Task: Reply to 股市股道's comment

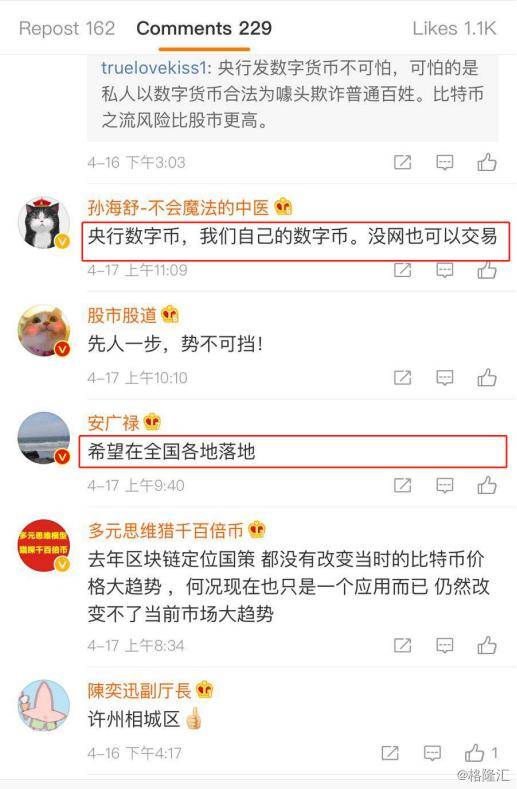Action: [445, 377]
